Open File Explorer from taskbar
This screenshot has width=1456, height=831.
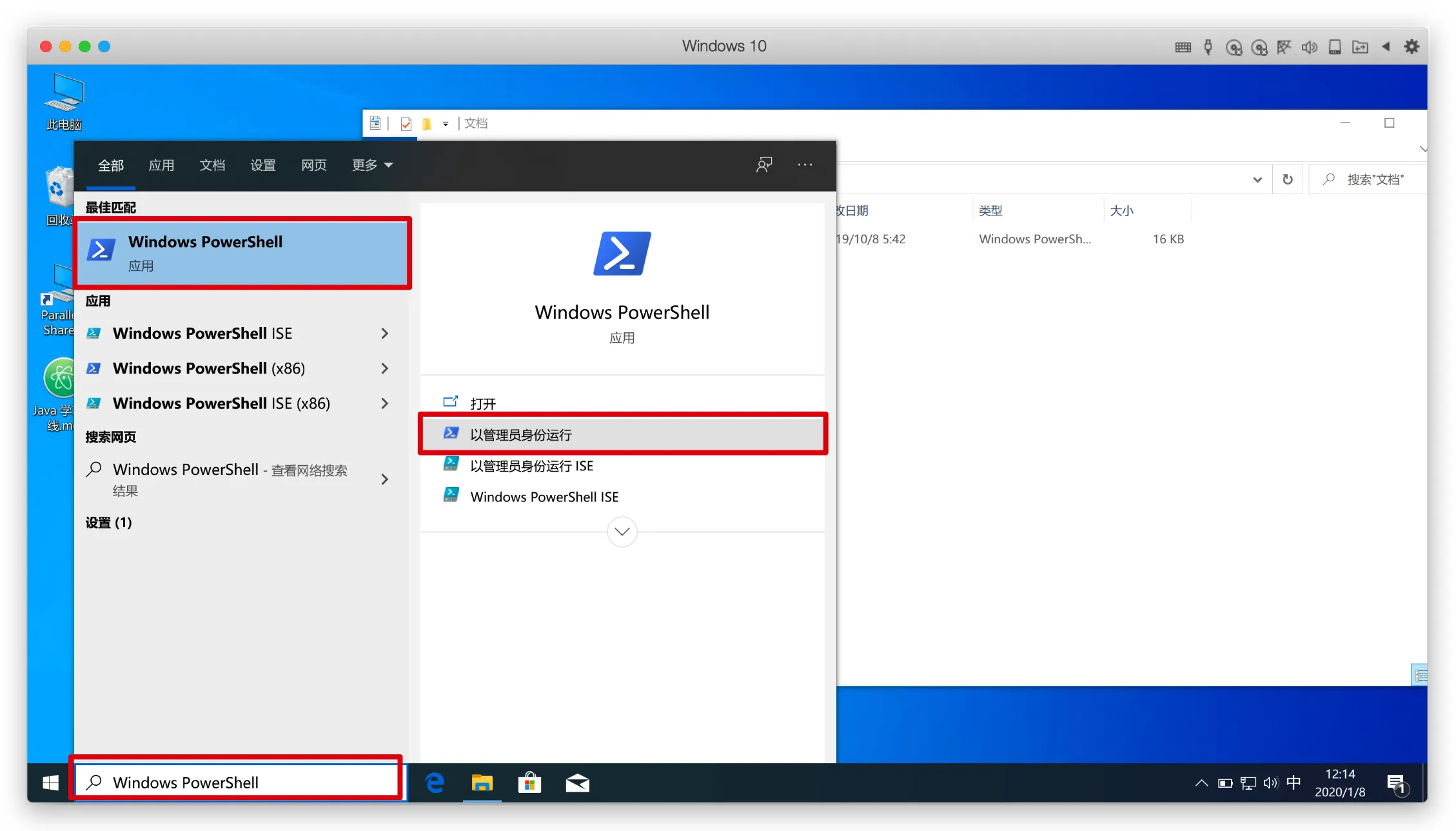(x=482, y=783)
